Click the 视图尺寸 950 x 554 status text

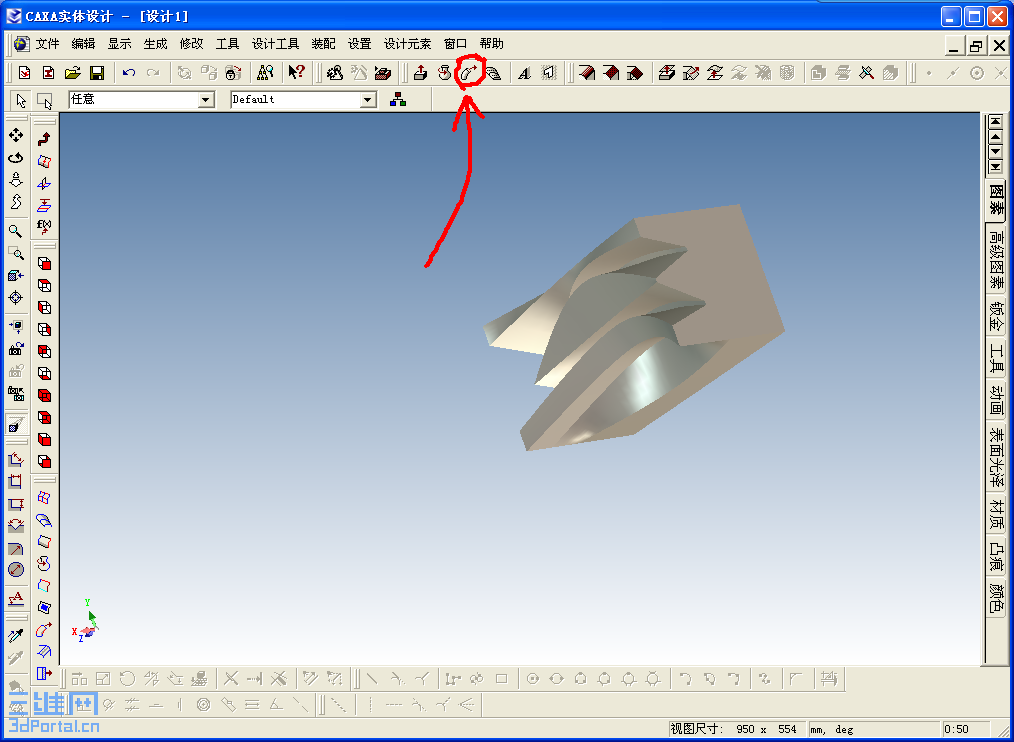(733, 729)
